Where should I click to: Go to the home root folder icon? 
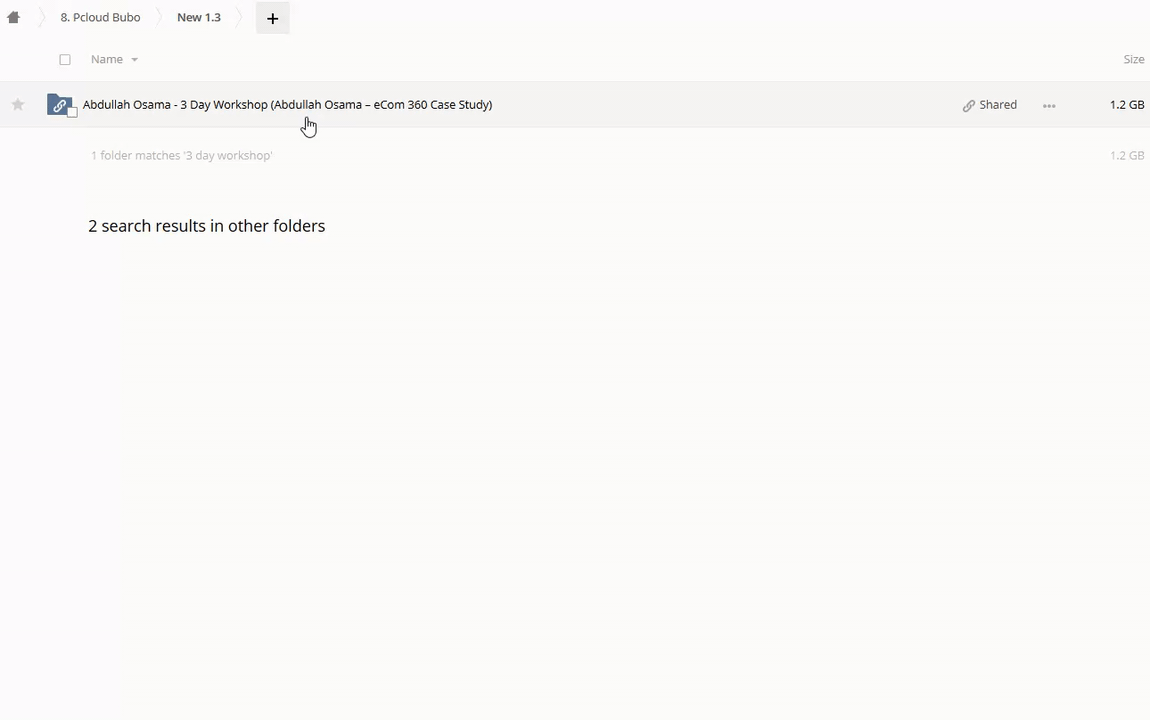click(14, 17)
